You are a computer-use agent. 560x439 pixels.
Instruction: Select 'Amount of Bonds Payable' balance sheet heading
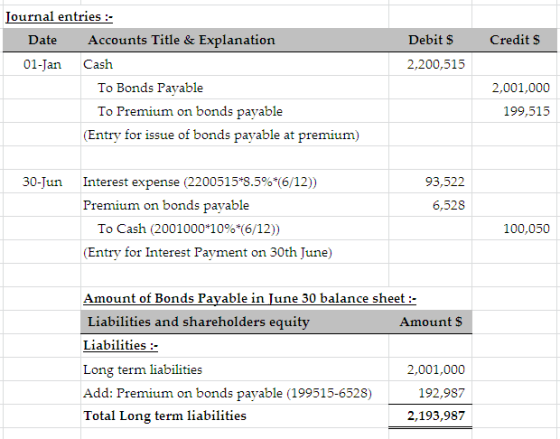(x=250, y=298)
